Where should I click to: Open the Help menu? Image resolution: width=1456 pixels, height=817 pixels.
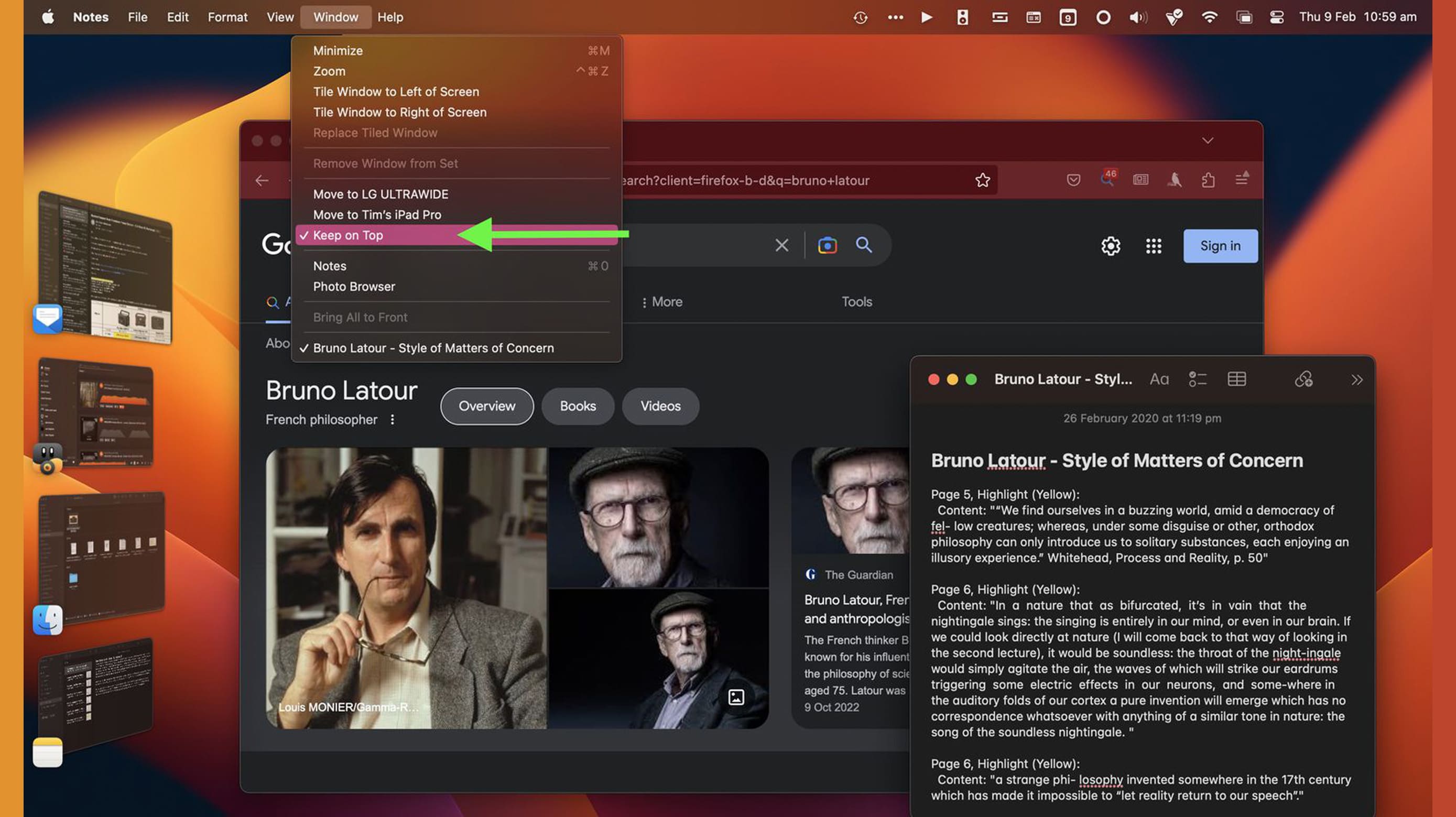pos(390,17)
